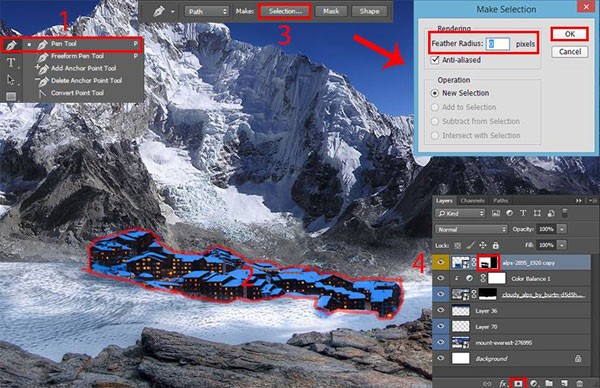This screenshot has height=388, width=600.
Task: Click into the Feather Radius field
Action: pyautogui.click(x=498, y=44)
